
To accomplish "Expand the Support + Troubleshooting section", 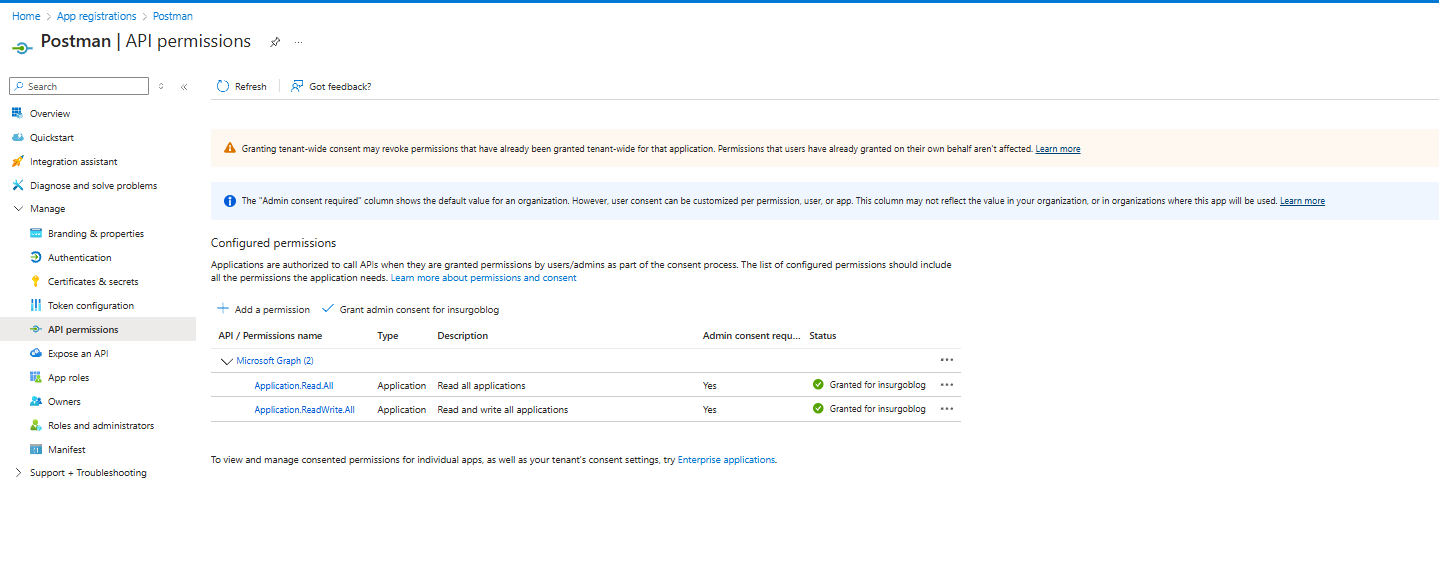I will [x=18, y=473].
